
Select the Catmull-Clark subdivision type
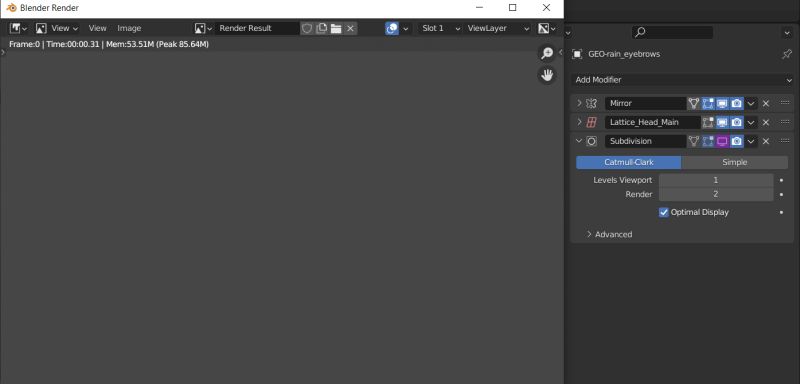629,163
